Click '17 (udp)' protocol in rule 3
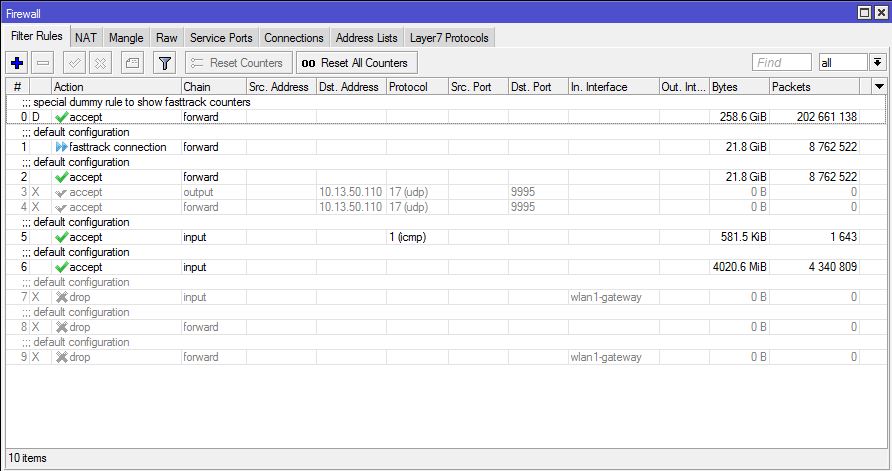The image size is (892, 471). pyautogui.click(x=408, y=192)
